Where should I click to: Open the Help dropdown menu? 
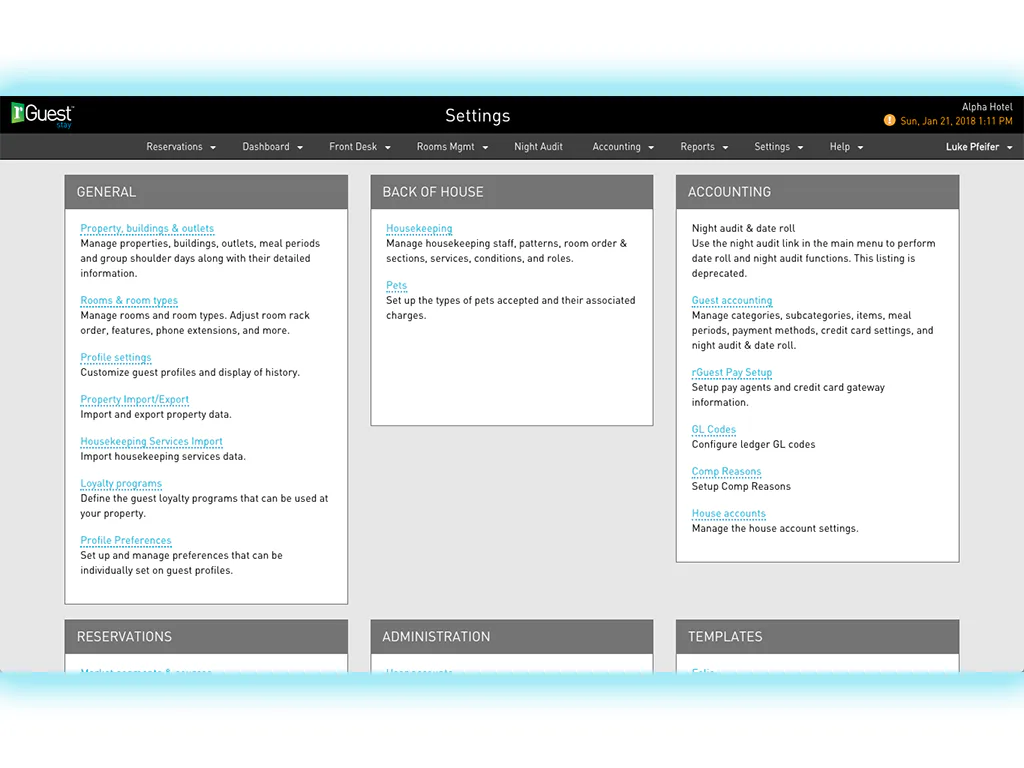(x=846, y=147)
